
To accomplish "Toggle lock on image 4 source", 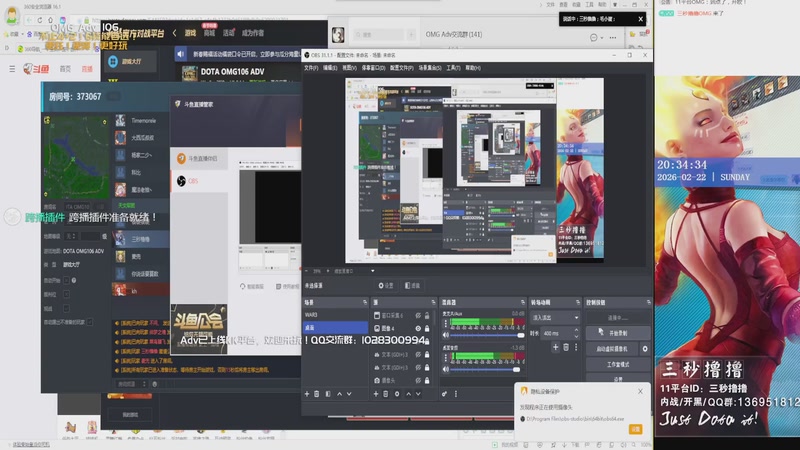I will click(x=427, y=329).
